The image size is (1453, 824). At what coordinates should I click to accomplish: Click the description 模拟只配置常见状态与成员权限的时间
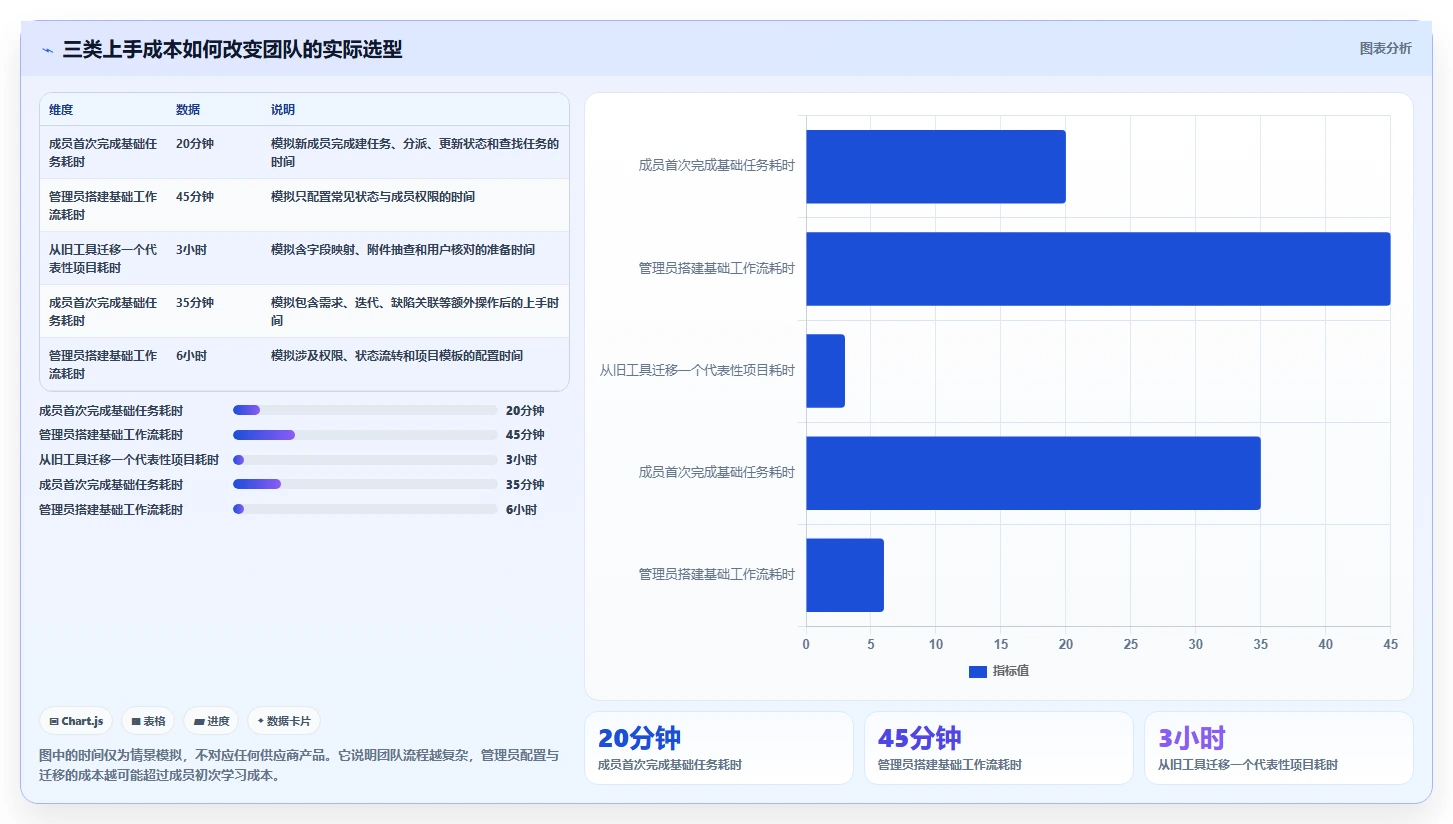tap(373, 197)
